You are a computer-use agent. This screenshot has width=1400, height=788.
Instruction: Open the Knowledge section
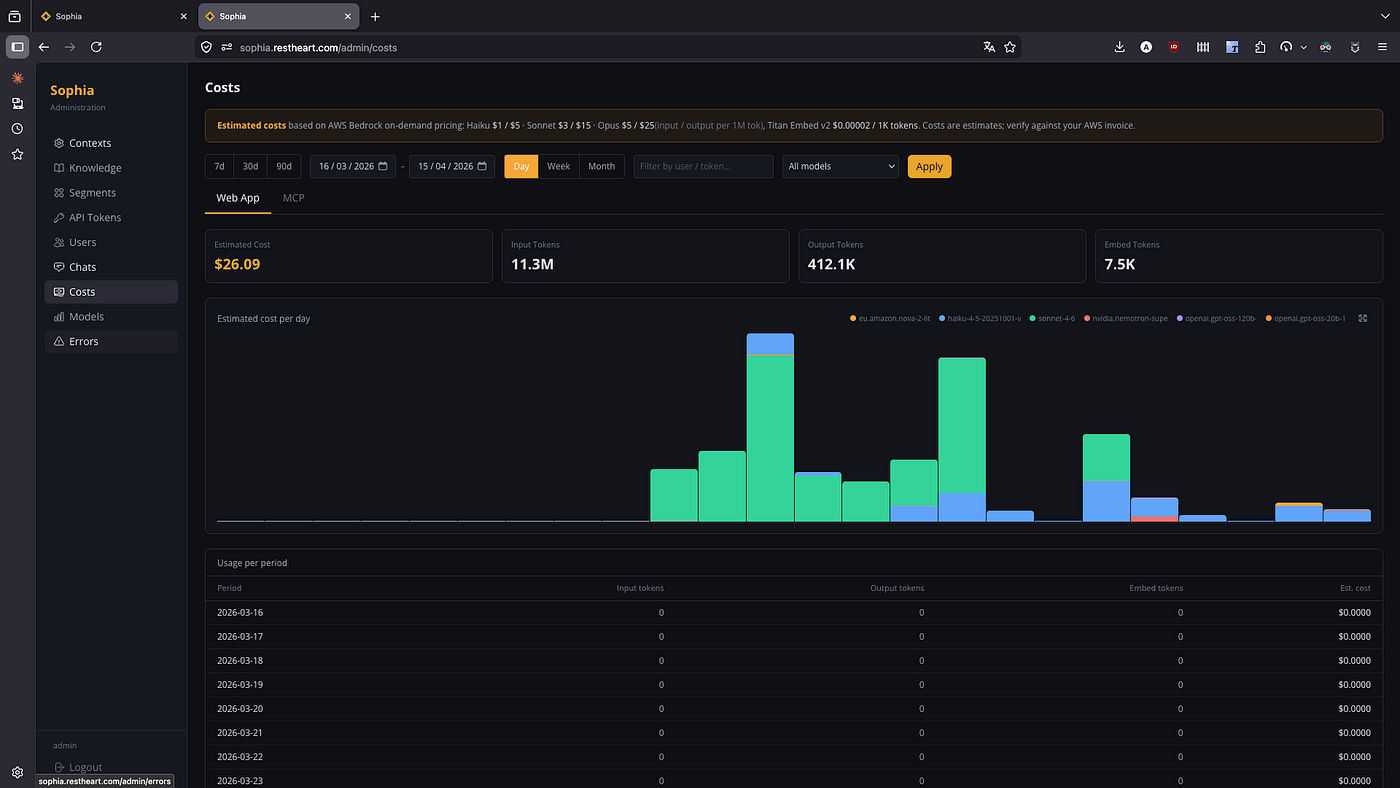coord(111,168)
